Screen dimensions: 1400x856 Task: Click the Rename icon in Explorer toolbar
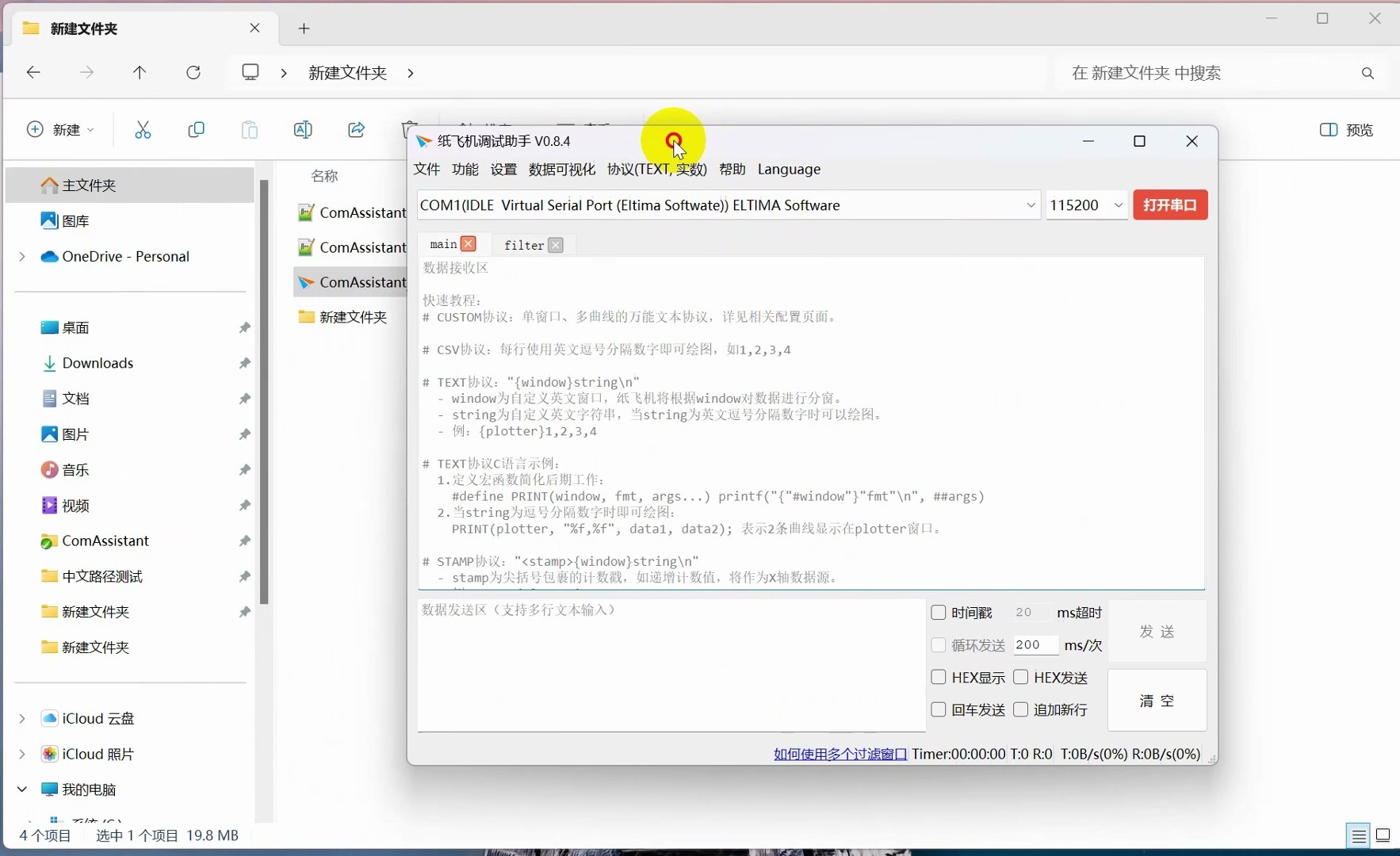pos(303,129)
